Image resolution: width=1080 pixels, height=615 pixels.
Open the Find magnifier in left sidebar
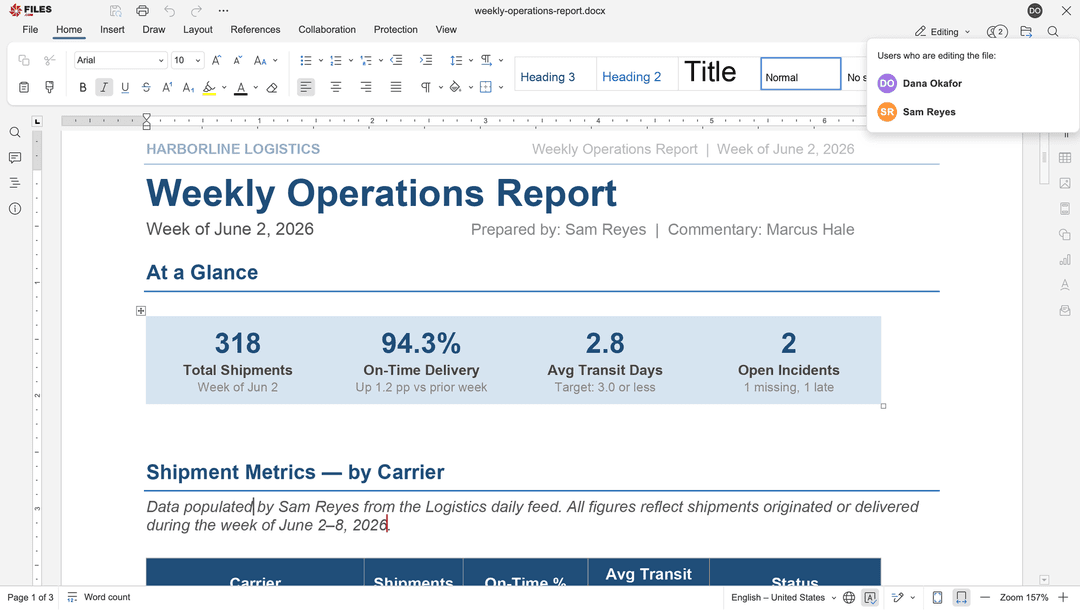coord(14,132)
